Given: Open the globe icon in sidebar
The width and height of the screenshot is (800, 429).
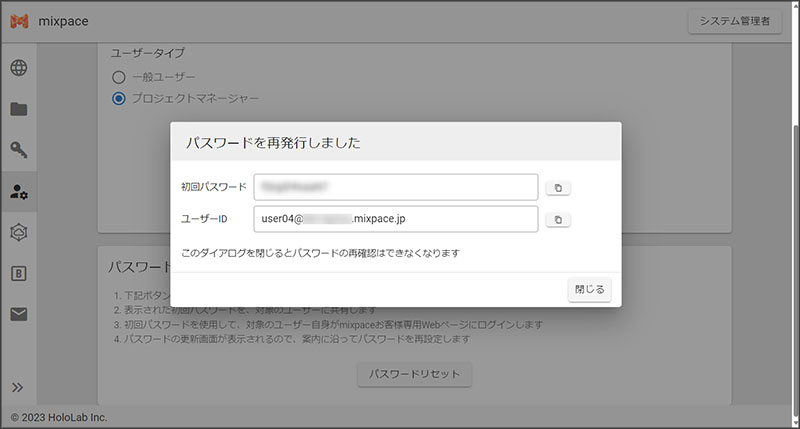Looking at the screenshot, I should click(19, 69).
